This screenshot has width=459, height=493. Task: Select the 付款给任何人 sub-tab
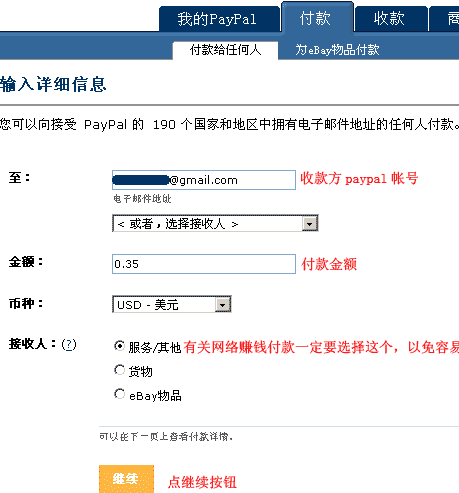click(x=225, y=50)
